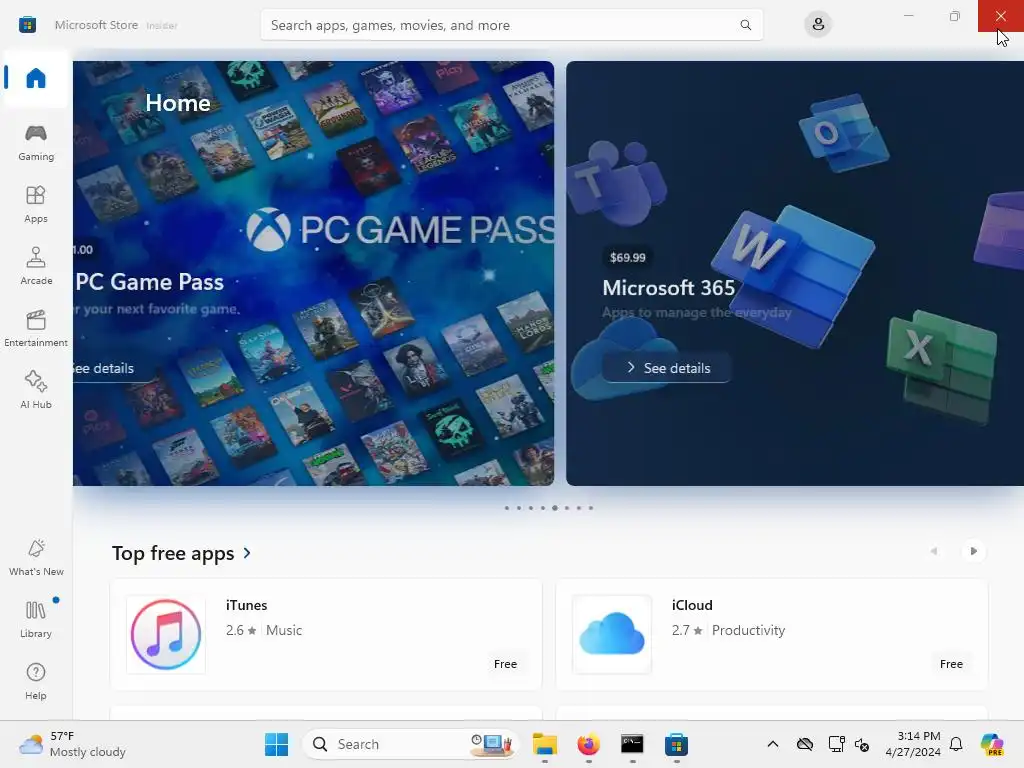Viewport: 1024px width, 768px height.
Task: Open File Explorer from taskbar
Action: (x=545, y=744)
